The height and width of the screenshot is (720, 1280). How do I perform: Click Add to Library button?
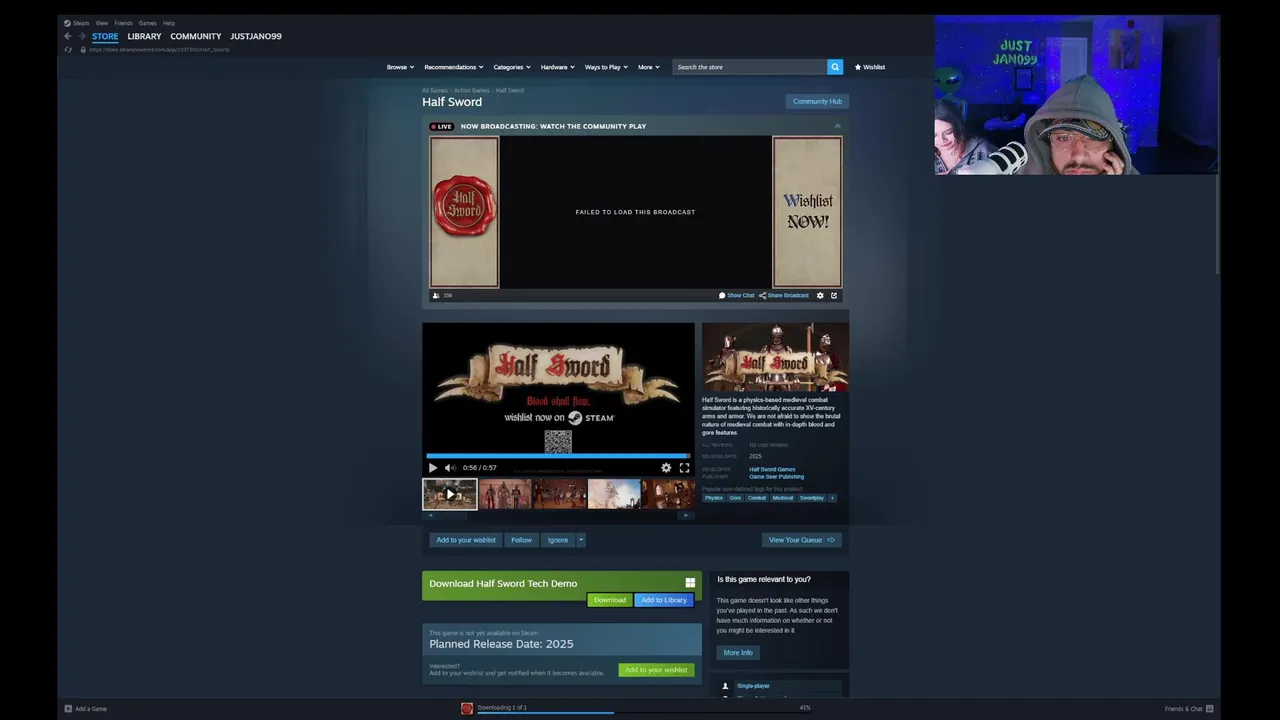coord(664,600)
